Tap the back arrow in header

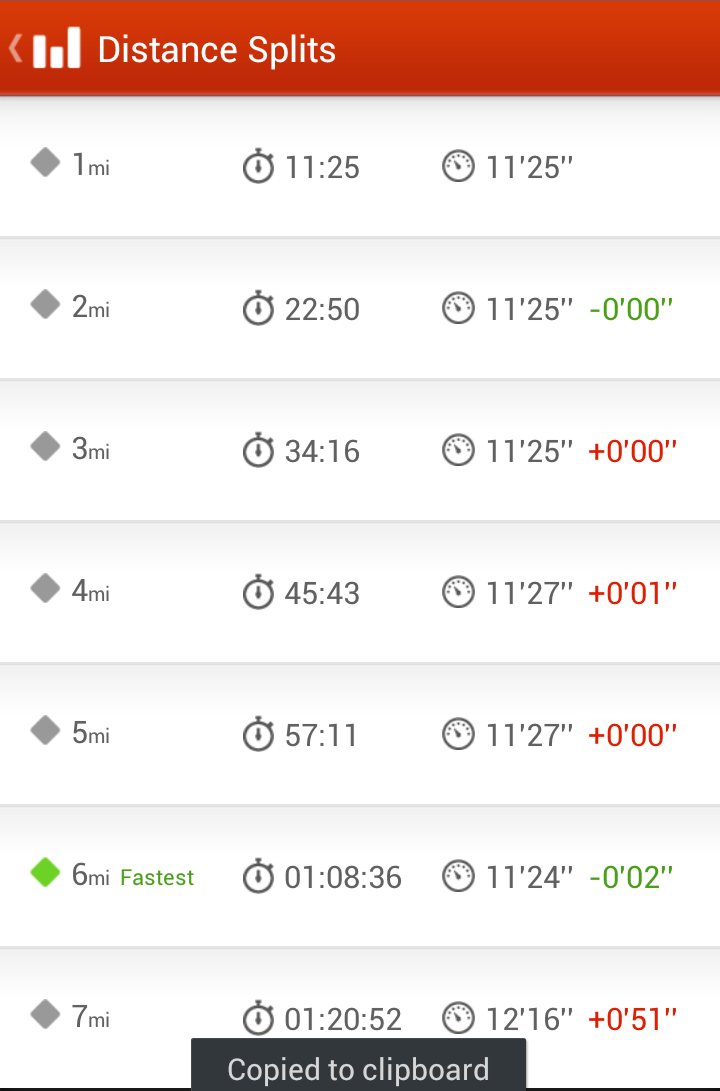[15, 49]
